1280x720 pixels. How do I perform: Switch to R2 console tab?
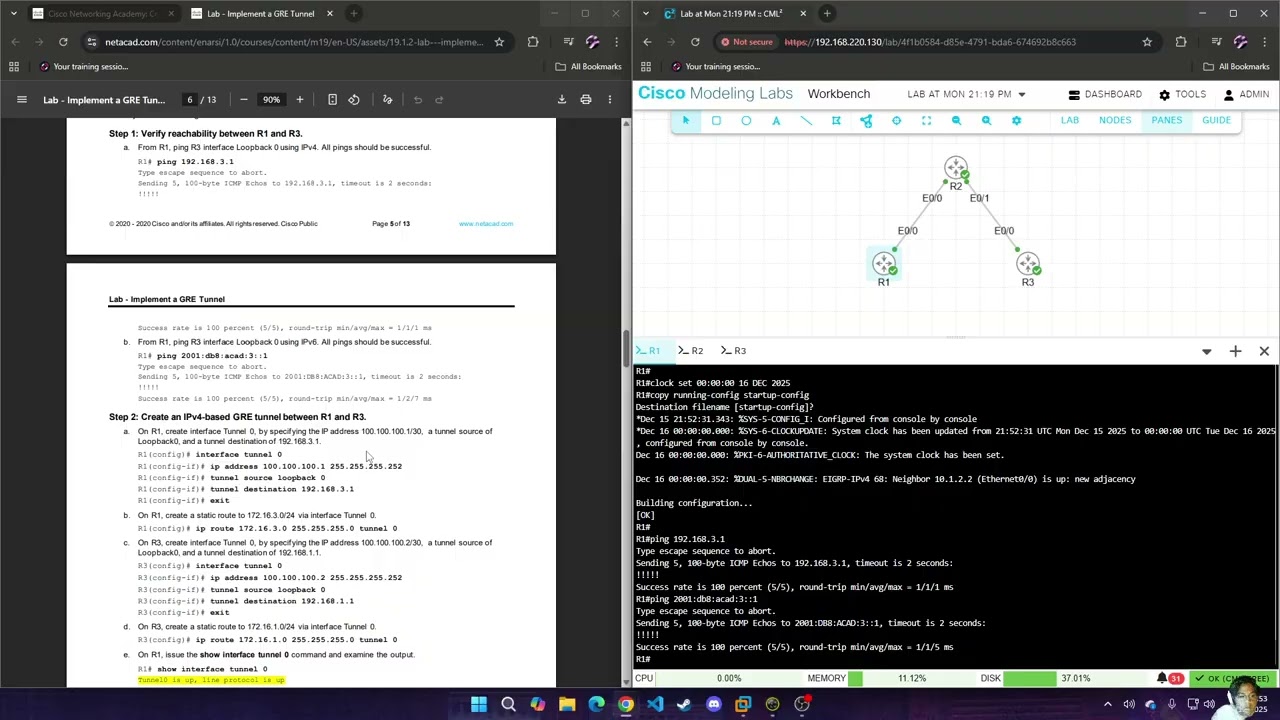pyautogui.click(x=690, y=351)
